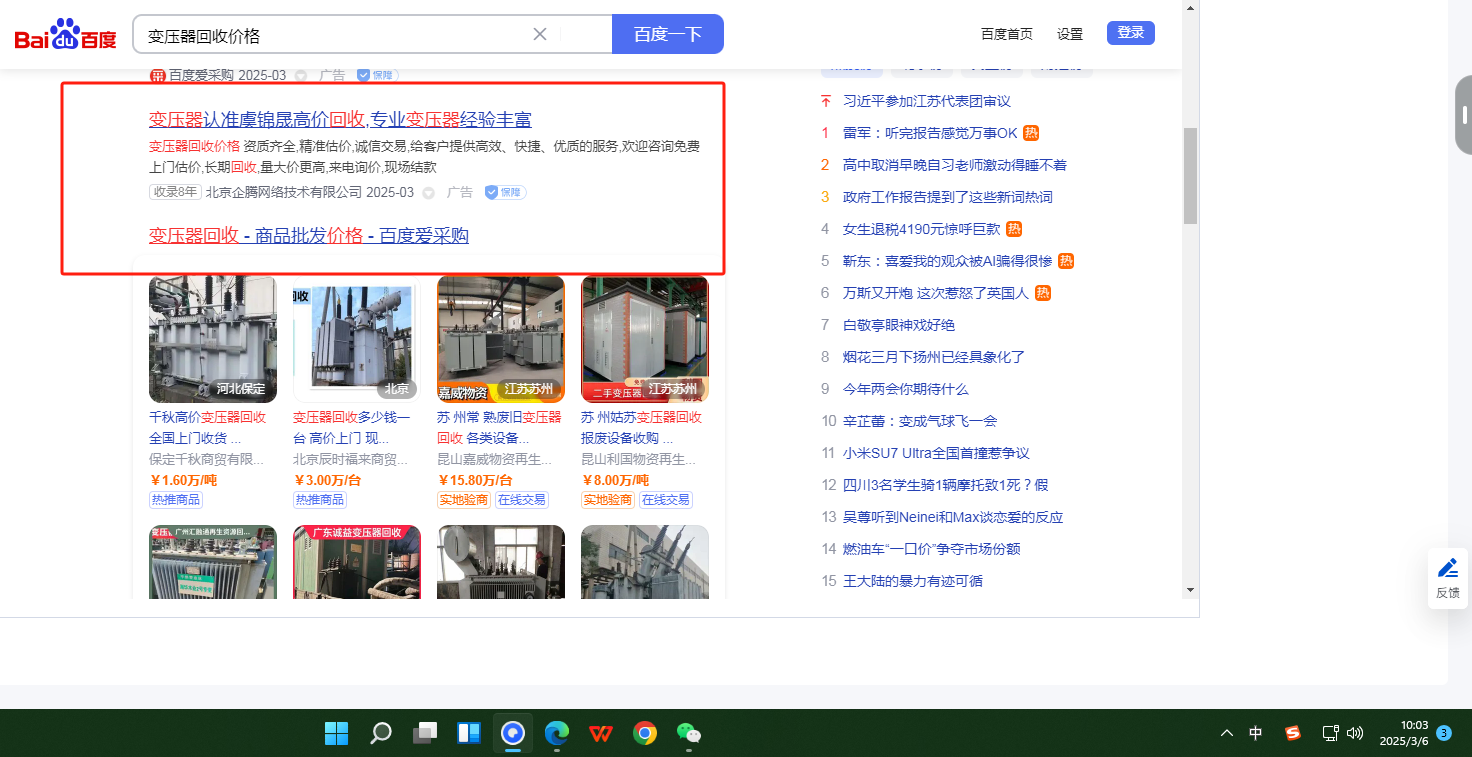Click seller 昆山利国物资再生
The width and height of the screenshot is (1472, 757).
639,460
